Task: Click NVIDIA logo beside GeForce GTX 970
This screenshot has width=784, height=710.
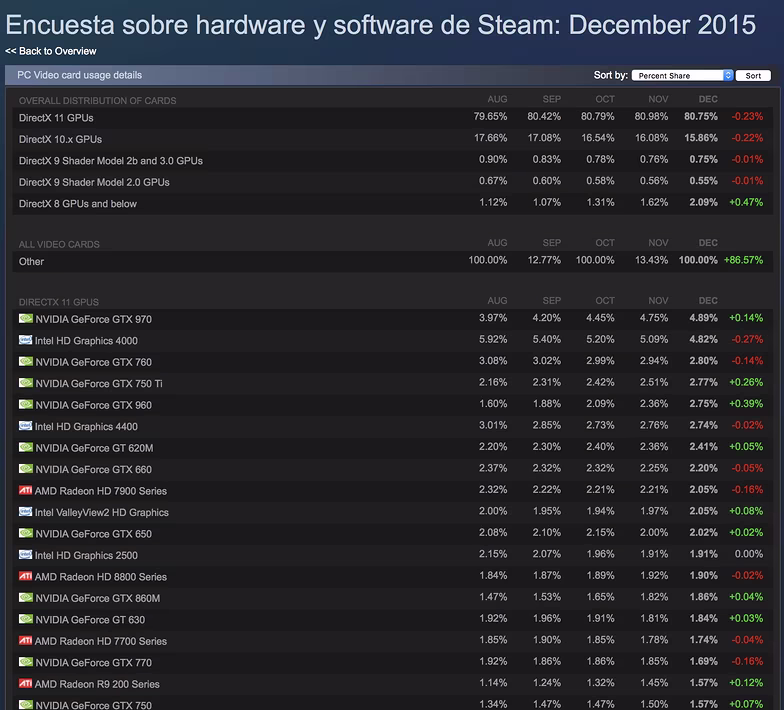Action: (x=26, y=318)
